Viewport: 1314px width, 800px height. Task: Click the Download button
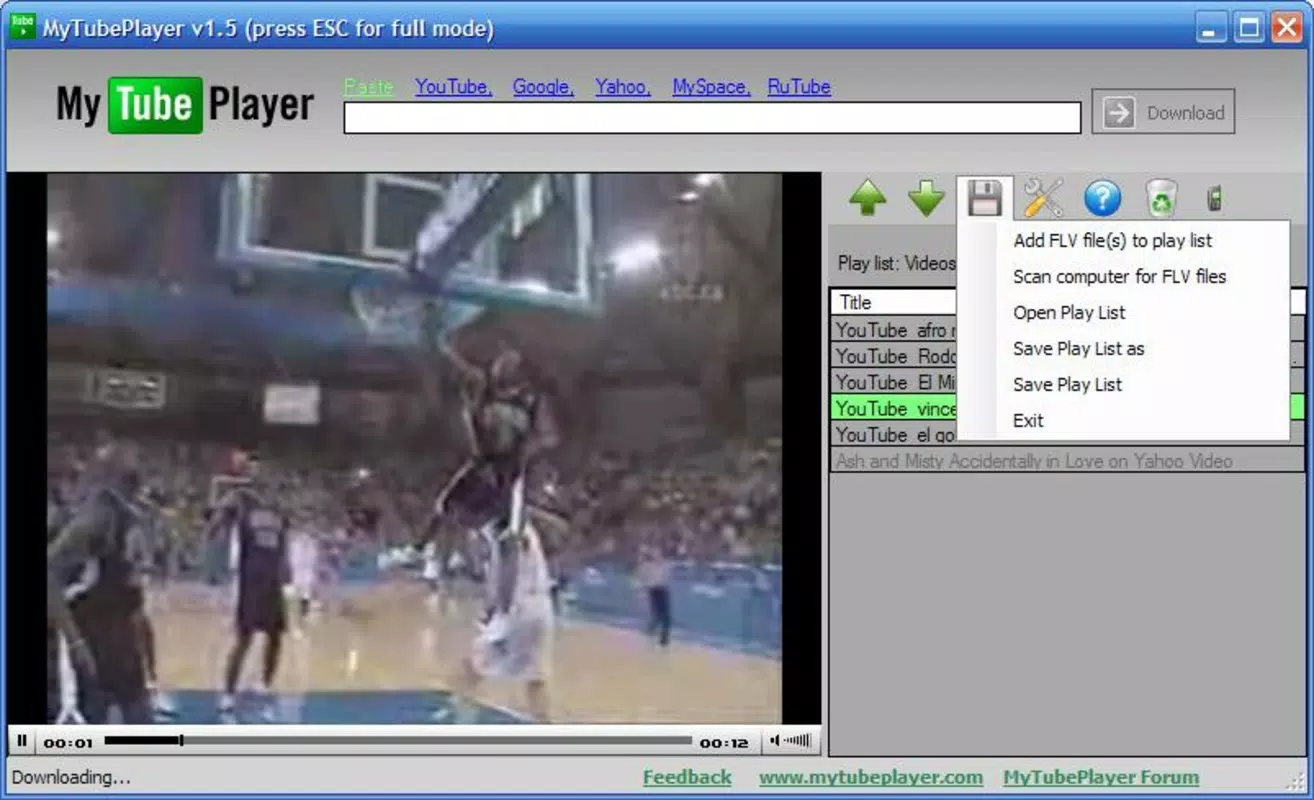[x=1163, y=112]
